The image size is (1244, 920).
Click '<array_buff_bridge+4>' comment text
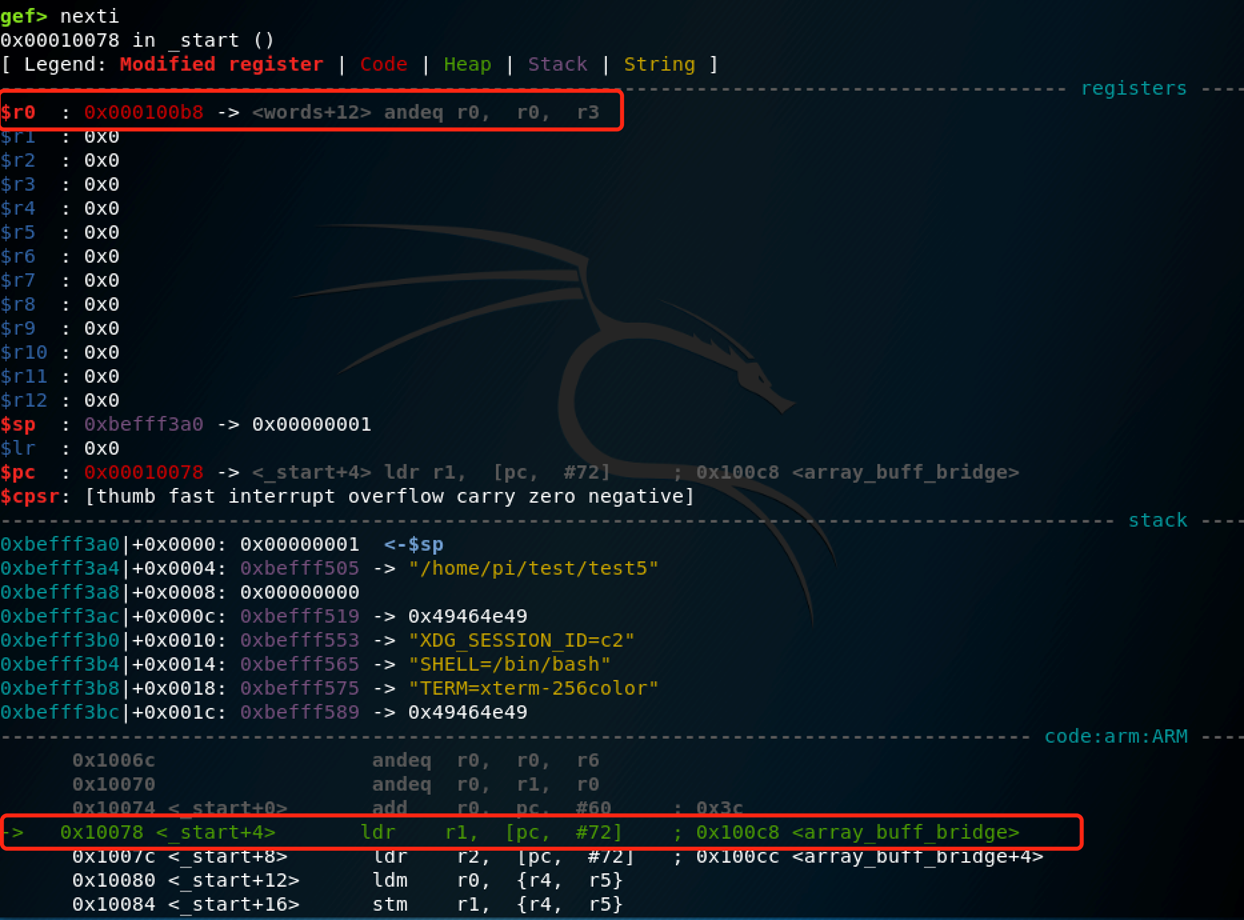tap(917, 856)
